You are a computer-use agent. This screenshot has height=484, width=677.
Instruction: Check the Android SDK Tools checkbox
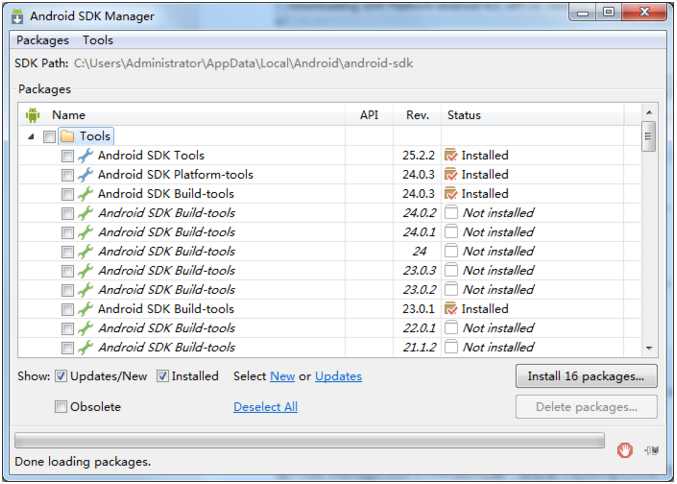67,156
